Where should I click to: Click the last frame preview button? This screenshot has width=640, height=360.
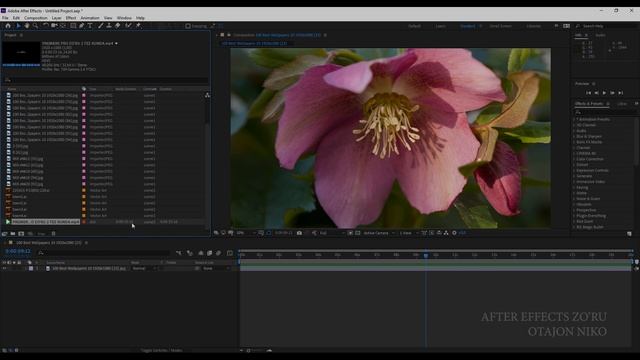click(620, 93)
